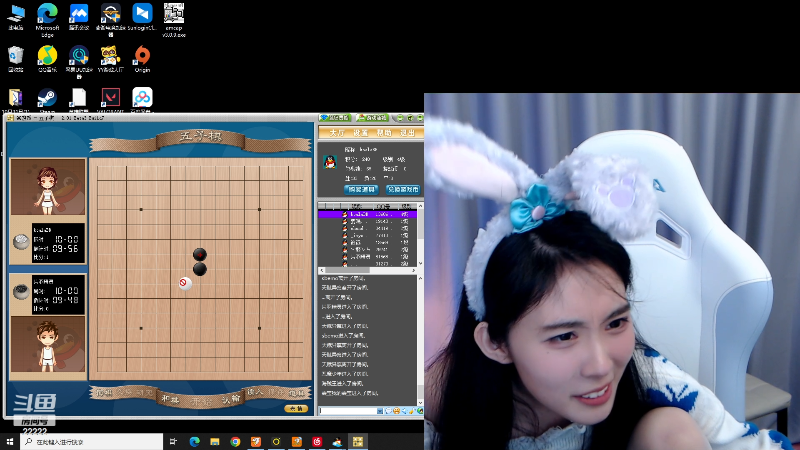Image resolution: width=800 pixels, height=450 pixels.
Task: Click 帮助 (Help) menu item
Action: 384,133
